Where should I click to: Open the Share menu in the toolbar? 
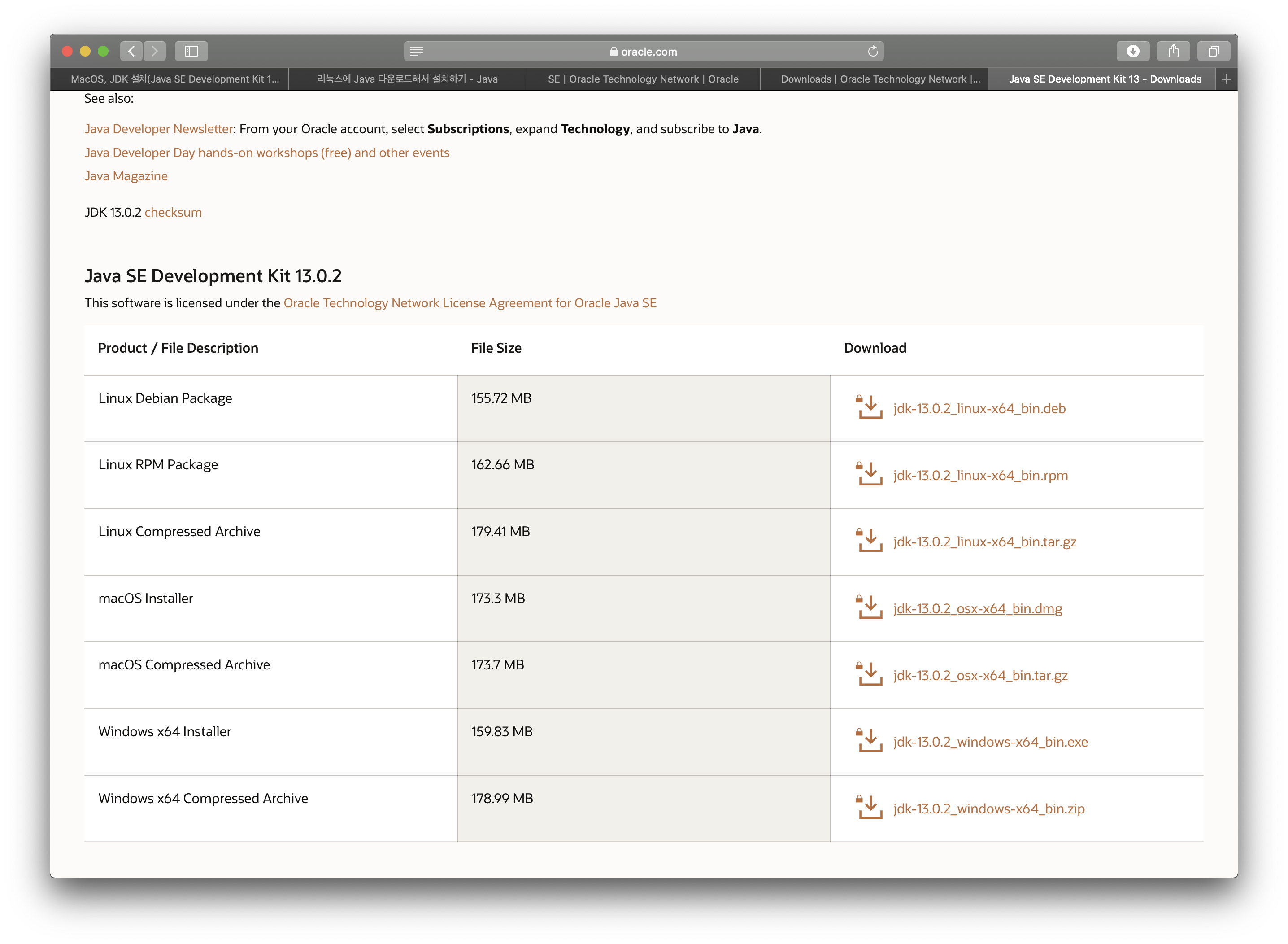[x=1173, y=52]
